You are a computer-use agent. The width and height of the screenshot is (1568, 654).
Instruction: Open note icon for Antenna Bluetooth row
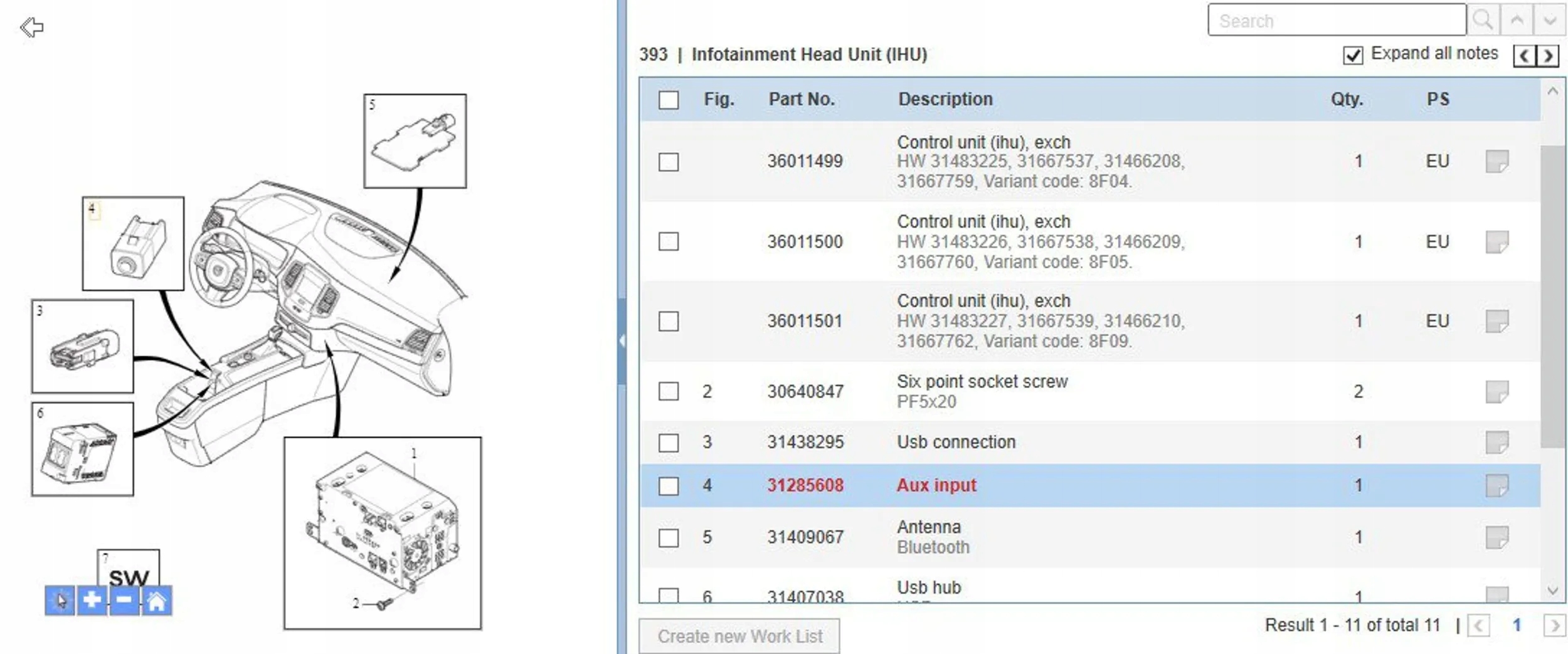coord(1497,537)
